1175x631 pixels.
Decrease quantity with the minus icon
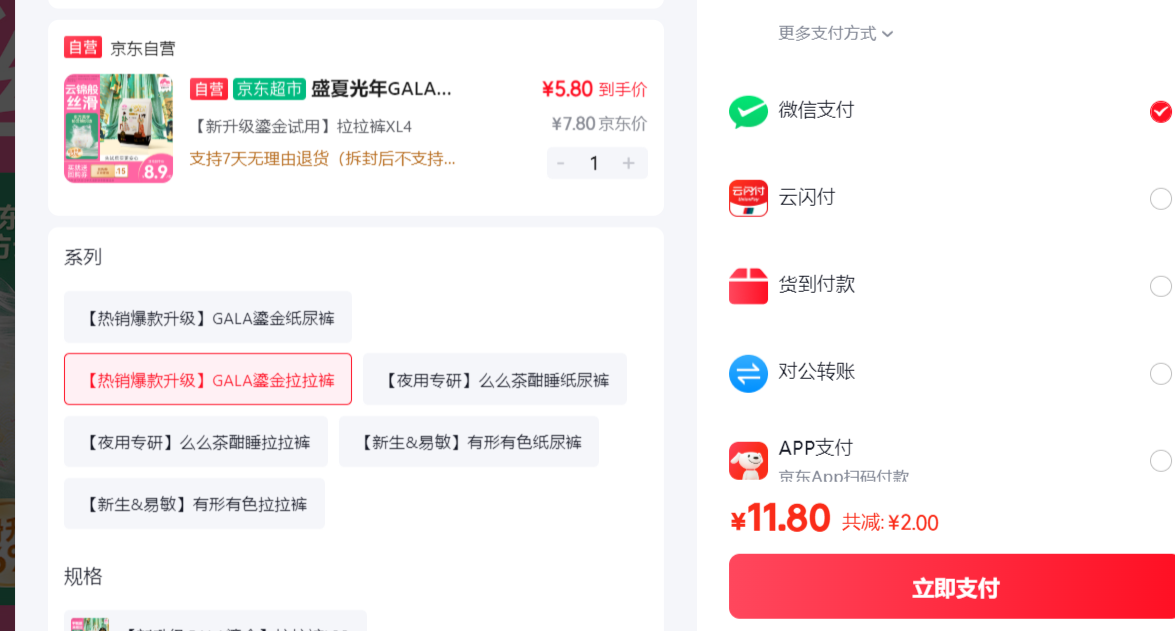click(x=561, y=163)
